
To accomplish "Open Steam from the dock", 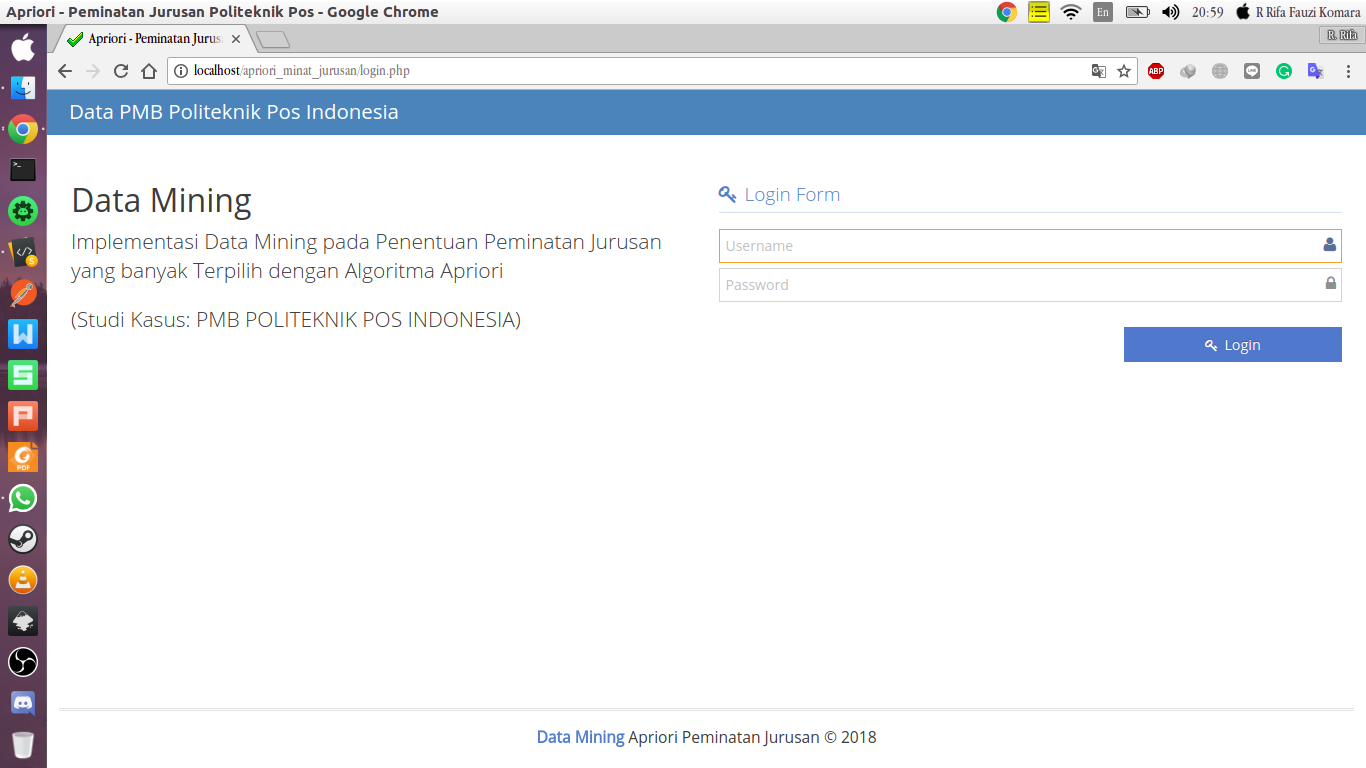I will 23,539.
